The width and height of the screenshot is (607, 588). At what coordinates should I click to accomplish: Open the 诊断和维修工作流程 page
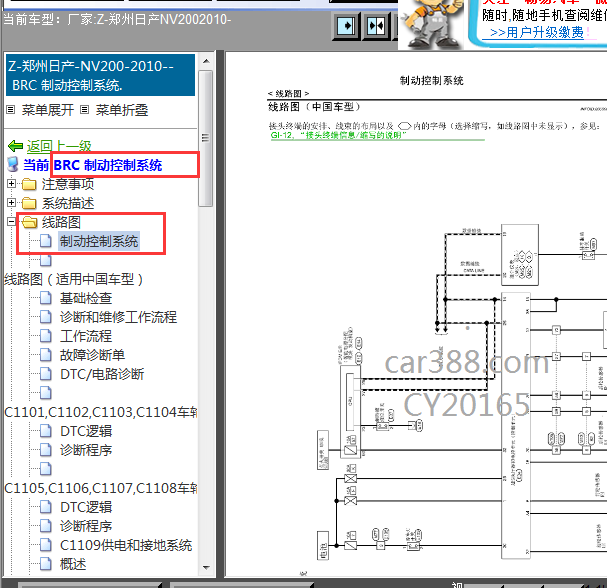pyautogui.click(x=118, y=317)
